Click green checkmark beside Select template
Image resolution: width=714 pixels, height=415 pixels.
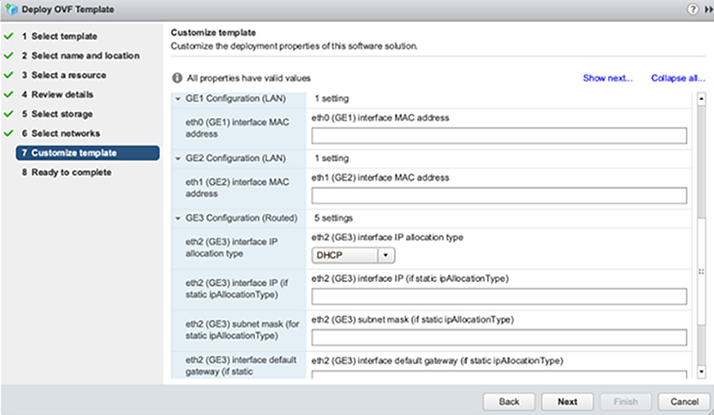tap(8, 36)
